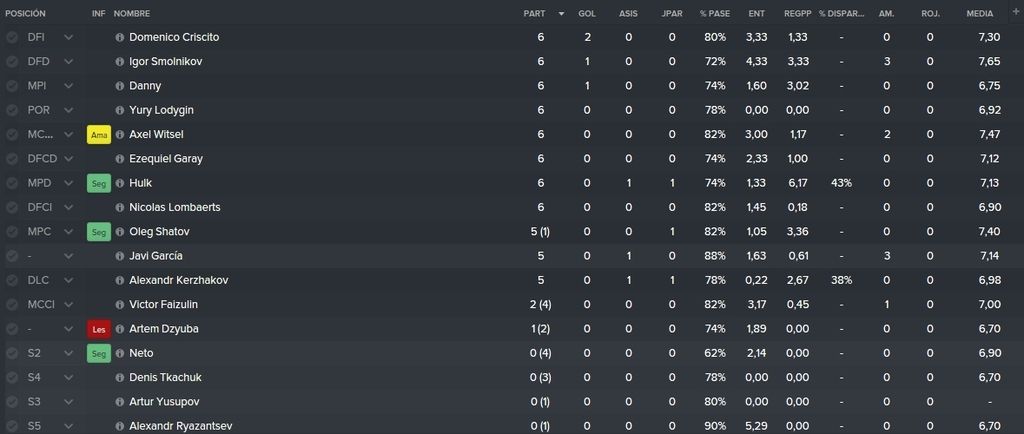Open Axel Witsel's yellow card status badge
The image size is (1024, 434).
coord(99,135)
